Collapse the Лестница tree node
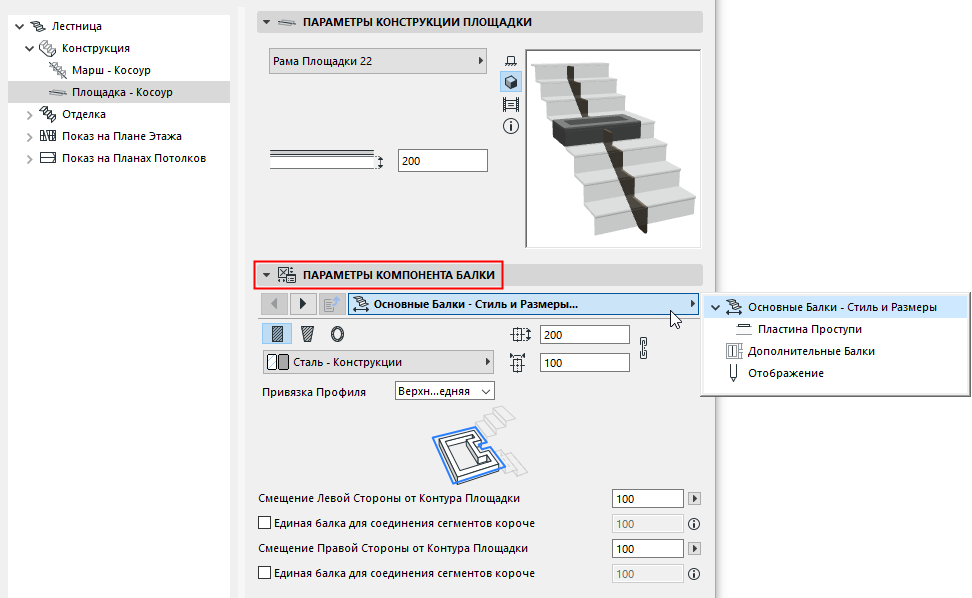The height and width of the screenshot is (598, 972). pos(19,27)
